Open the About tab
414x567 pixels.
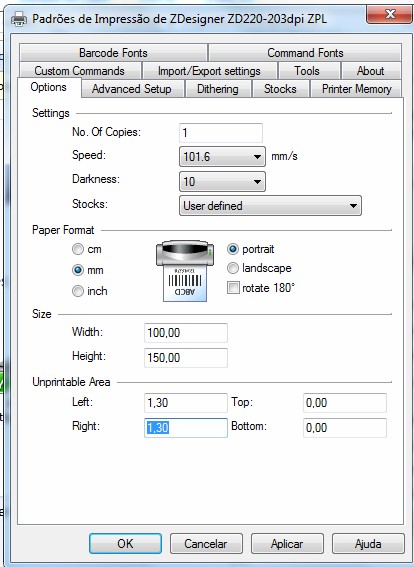pos(371,71)
